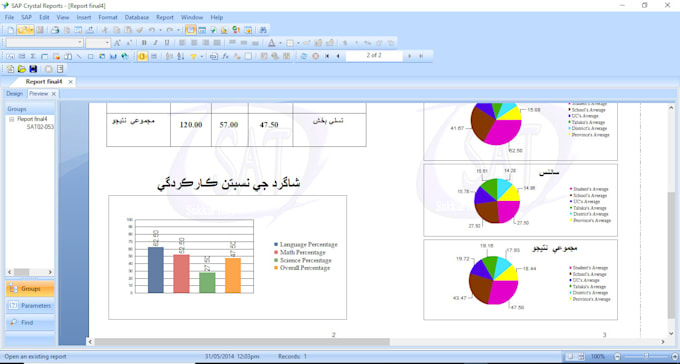Open the Report menu
Screen dimensions: 680x364
click(x=165, y=17)
